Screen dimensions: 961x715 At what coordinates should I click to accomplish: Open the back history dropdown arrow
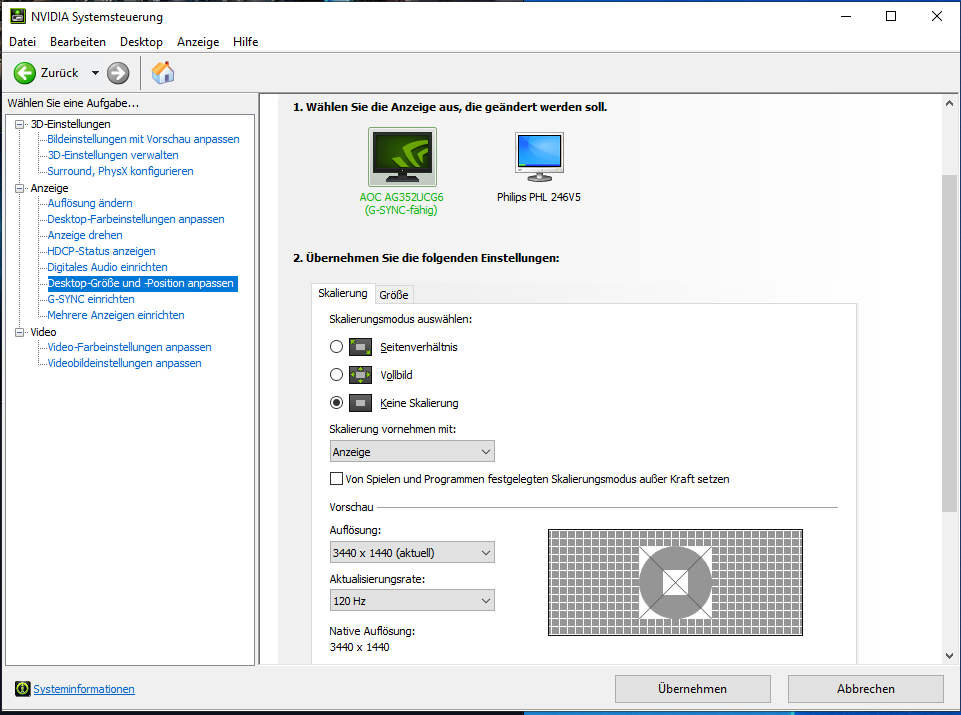(95, 73)
